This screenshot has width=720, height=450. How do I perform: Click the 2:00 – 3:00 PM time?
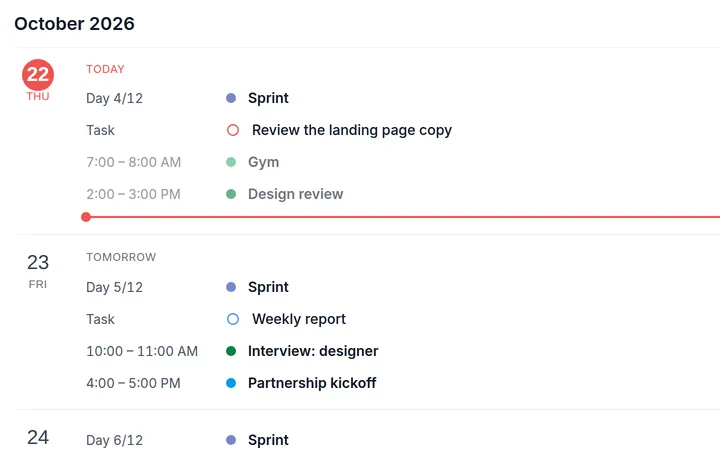133,194
